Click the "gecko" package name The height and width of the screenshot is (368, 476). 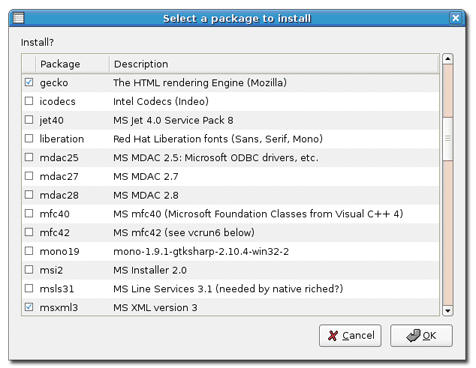click(x=54, y=83)
